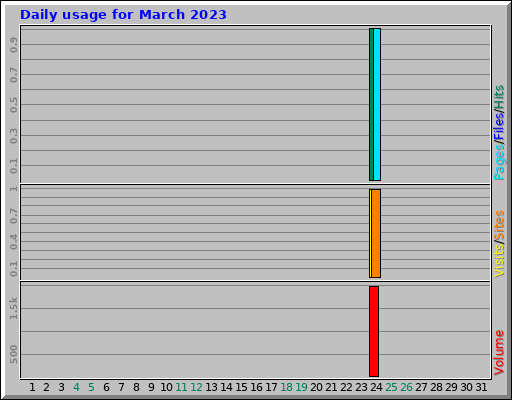The width and height of the screenshot is (512, 400).
Task: Click the 'Daily usage for March 2023' title
Action: coord(123,15)
